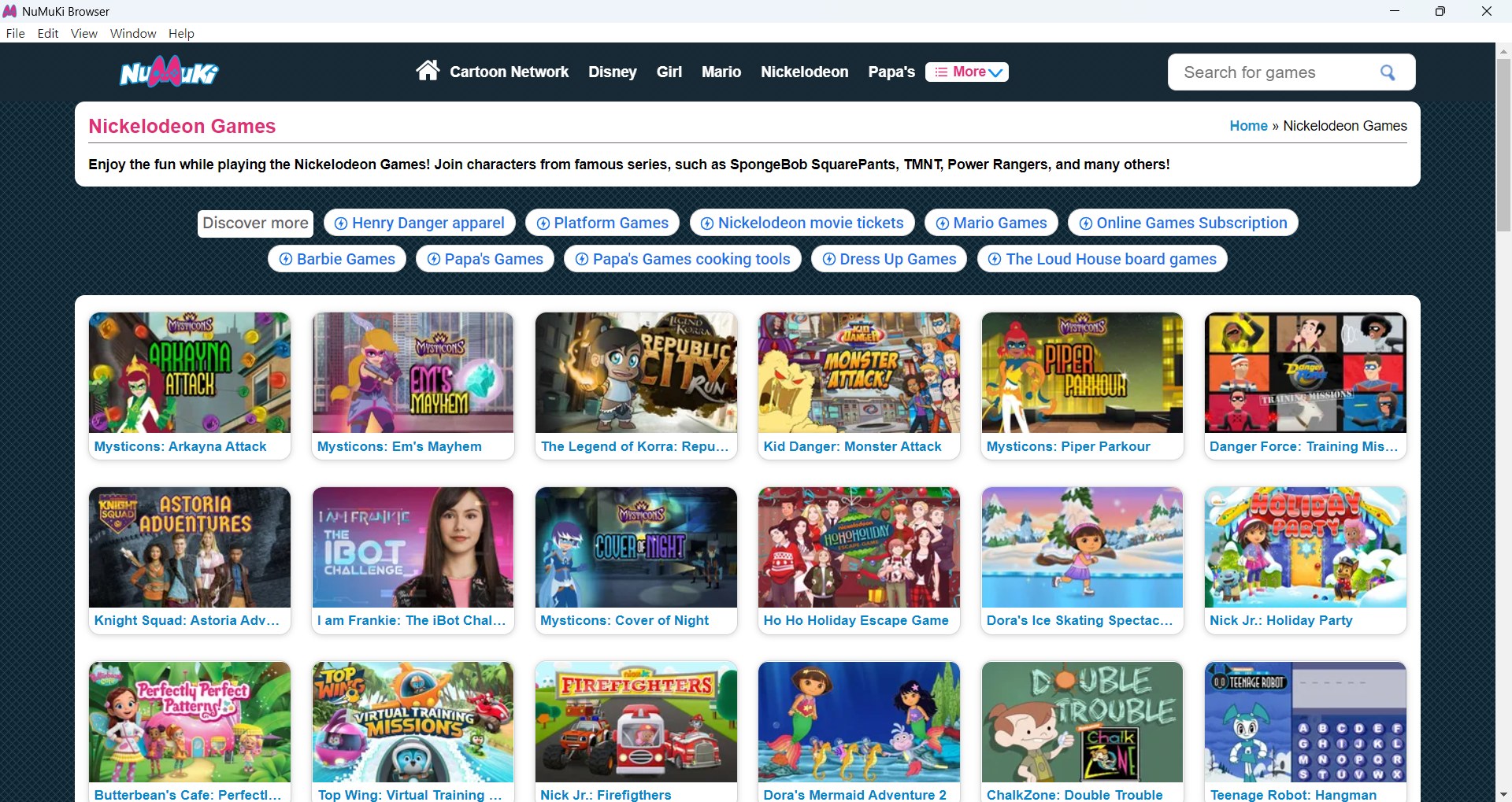Open Nickelodeon movie tickets tag
1512x802 pixels.
[x=802, y=223]
